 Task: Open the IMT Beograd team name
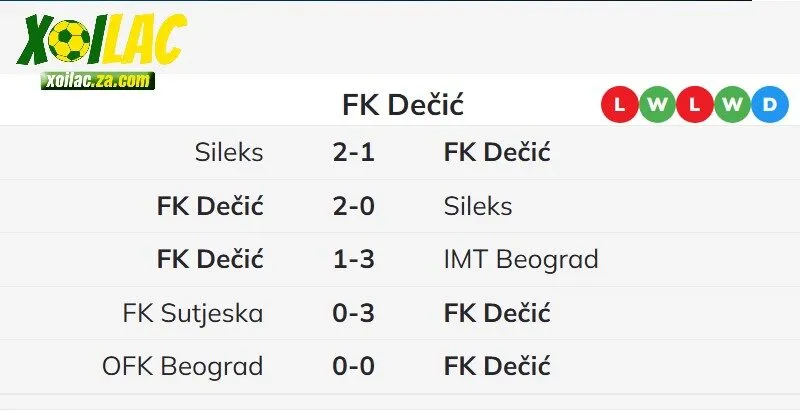coord(520,260)
